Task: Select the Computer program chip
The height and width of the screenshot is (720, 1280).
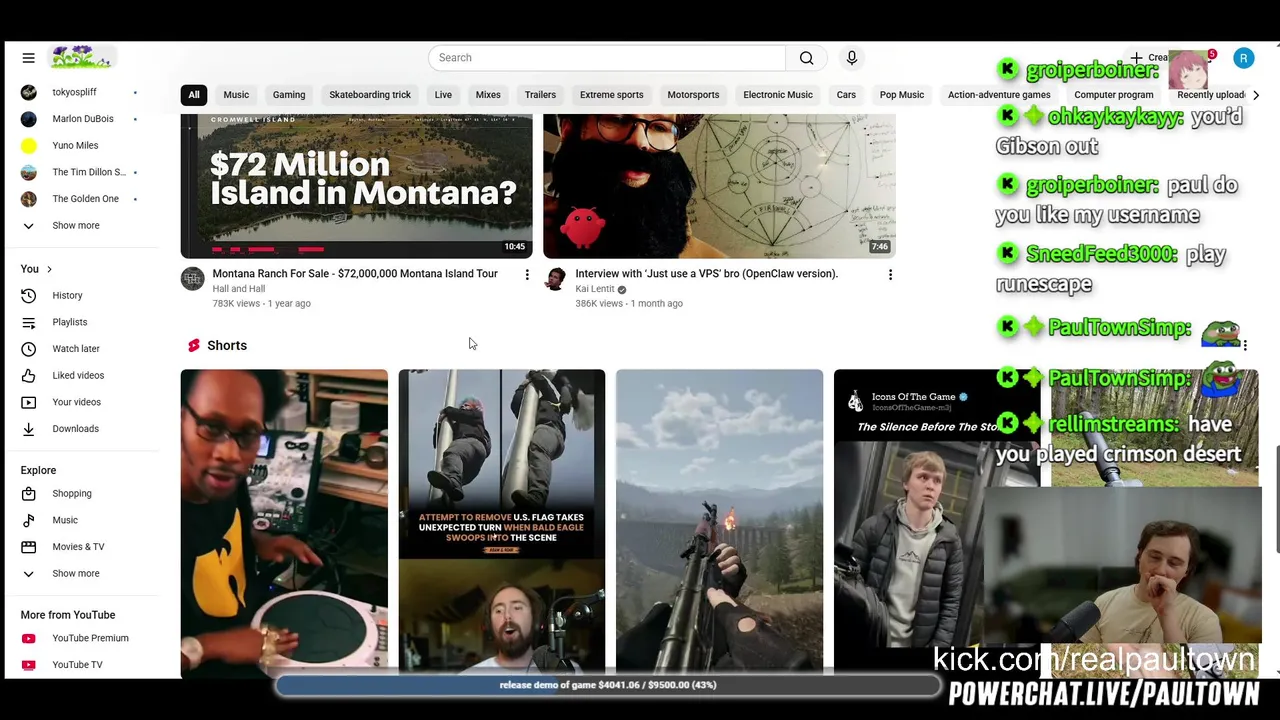Action: click(1114, 95)
